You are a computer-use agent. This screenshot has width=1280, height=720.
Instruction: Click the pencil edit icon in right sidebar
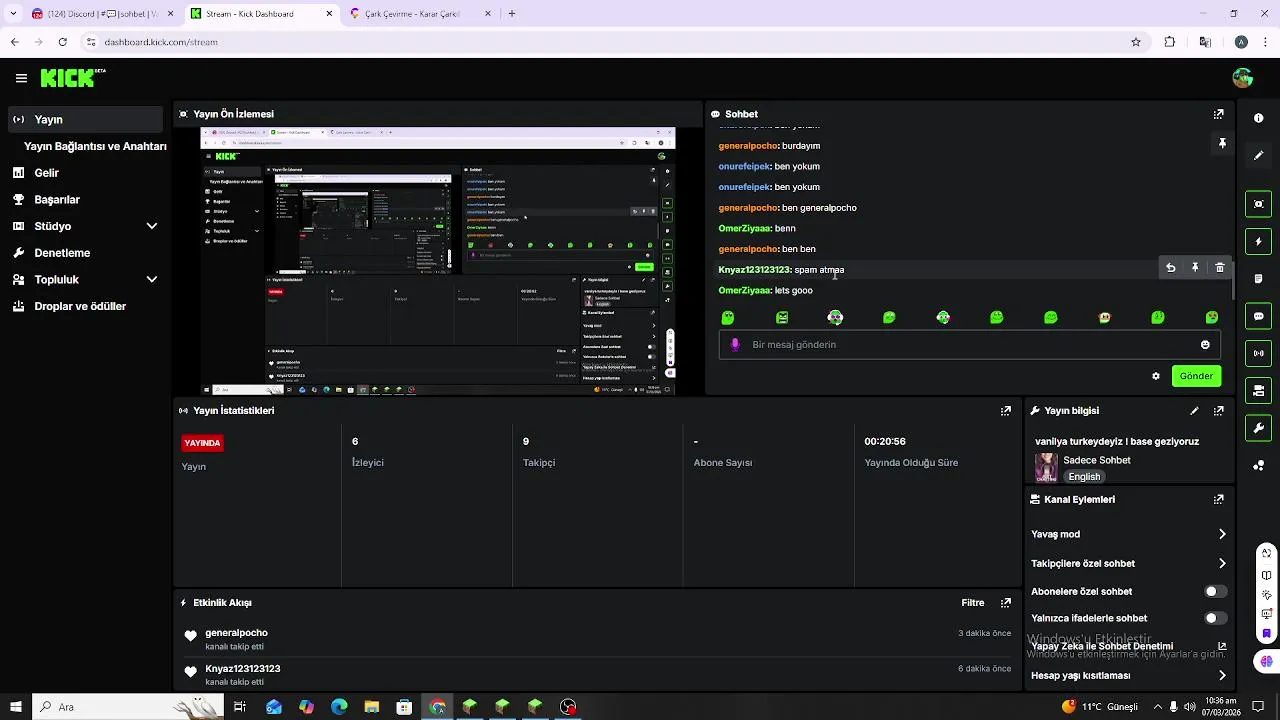[1258, 156]
